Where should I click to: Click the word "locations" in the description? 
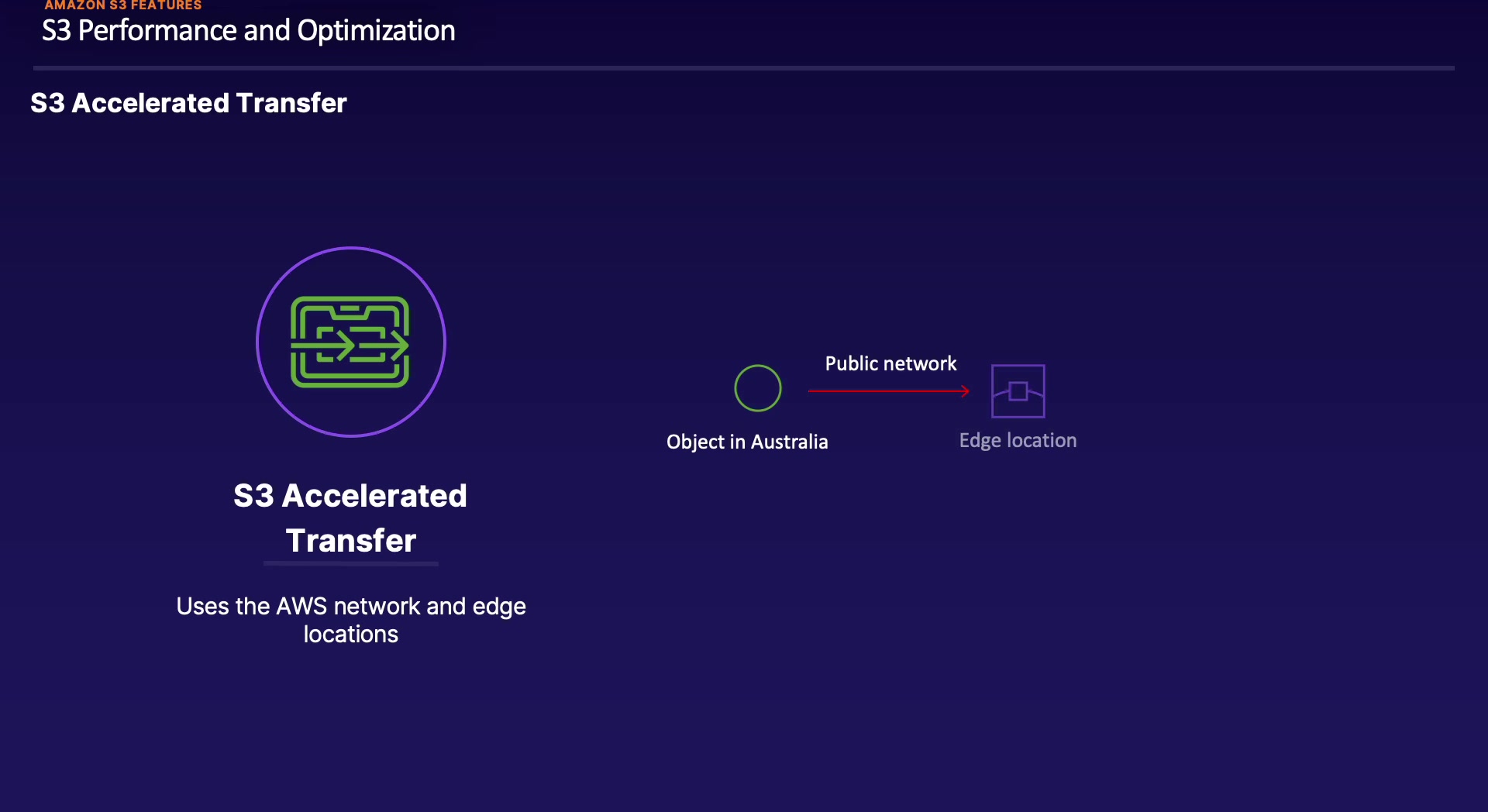pyautogui.click(x=350, y=634)
